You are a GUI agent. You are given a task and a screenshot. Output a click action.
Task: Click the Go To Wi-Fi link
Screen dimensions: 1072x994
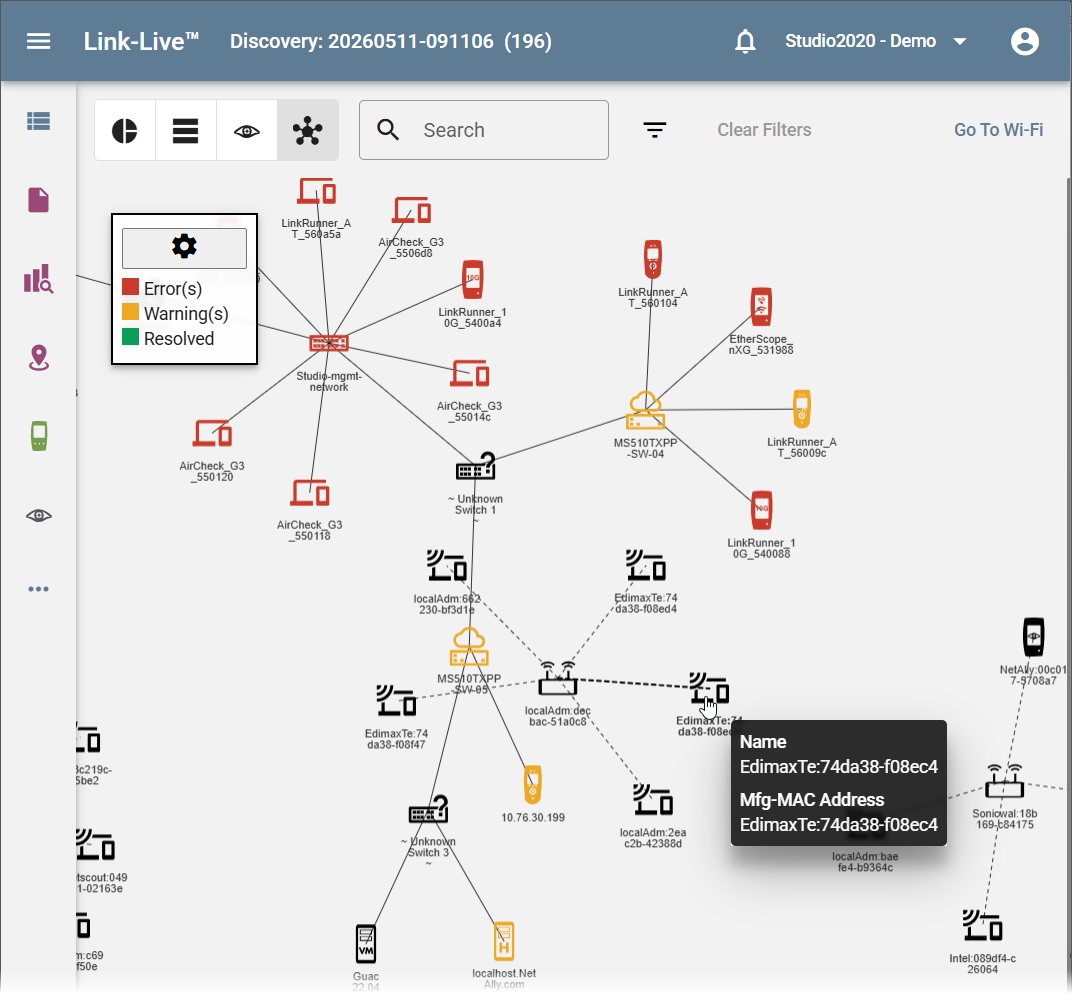pos(998,130)
